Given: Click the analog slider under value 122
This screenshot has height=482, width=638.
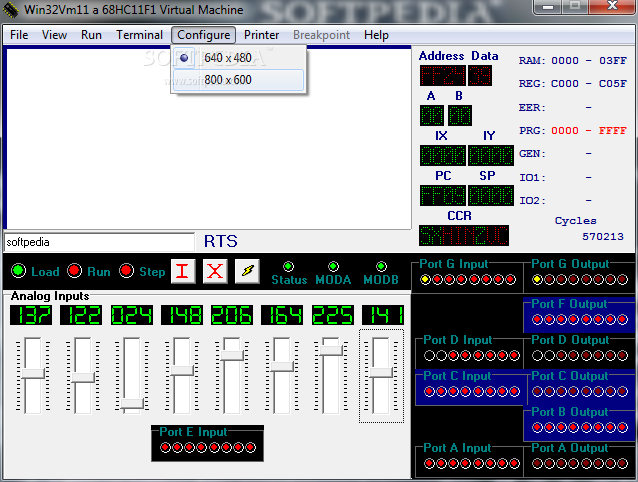Looking at the screenshot, I should click(83, 377).
